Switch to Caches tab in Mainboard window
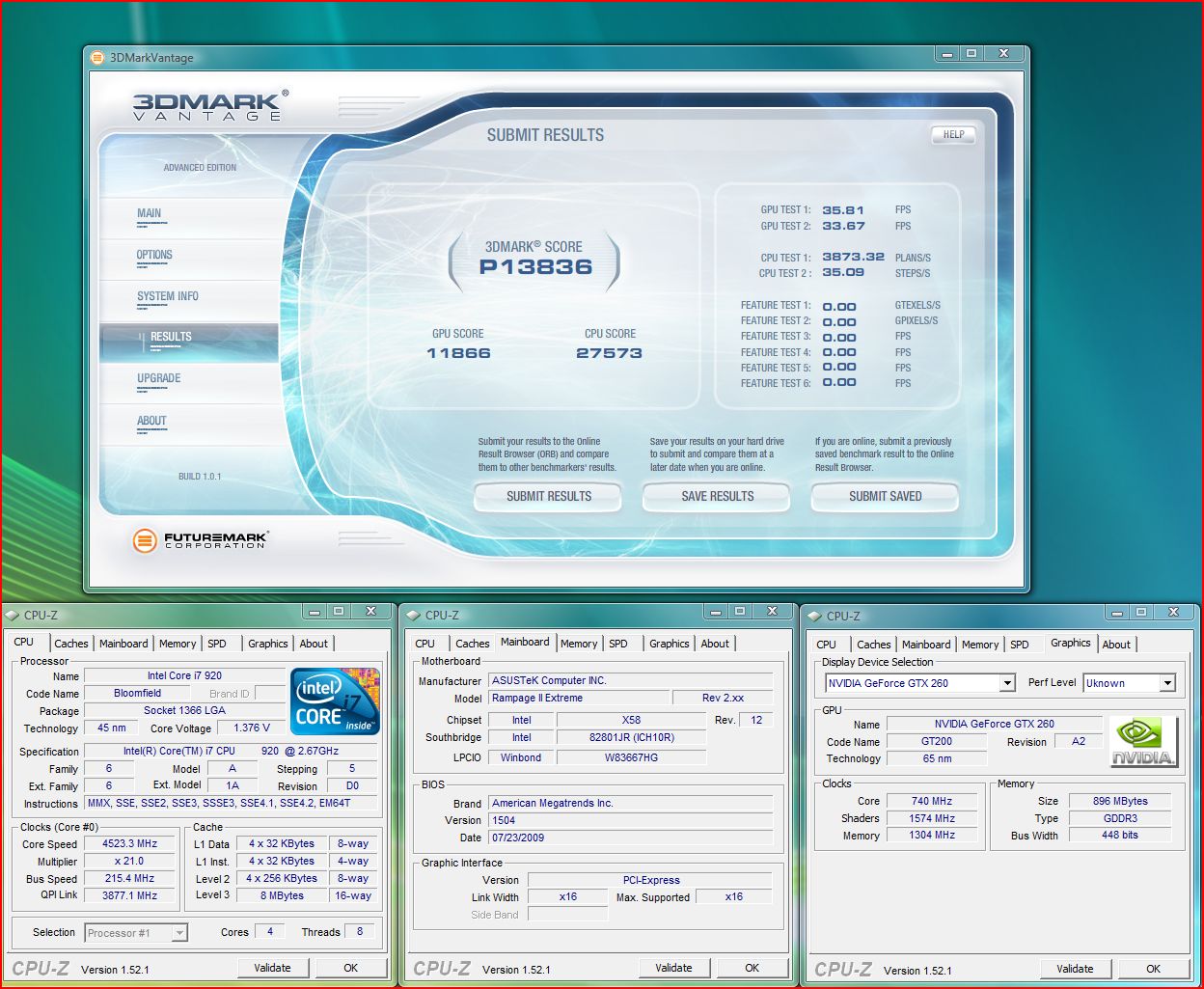 point(473,644)
